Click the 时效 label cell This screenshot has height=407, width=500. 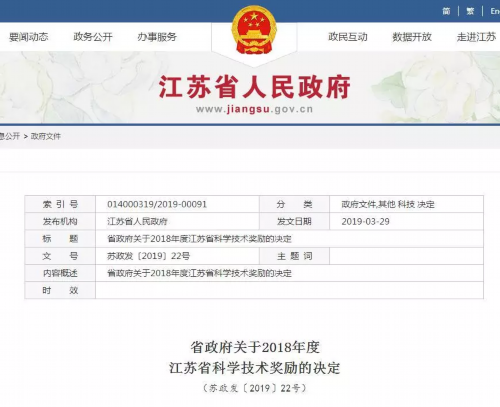pos(60,290)
